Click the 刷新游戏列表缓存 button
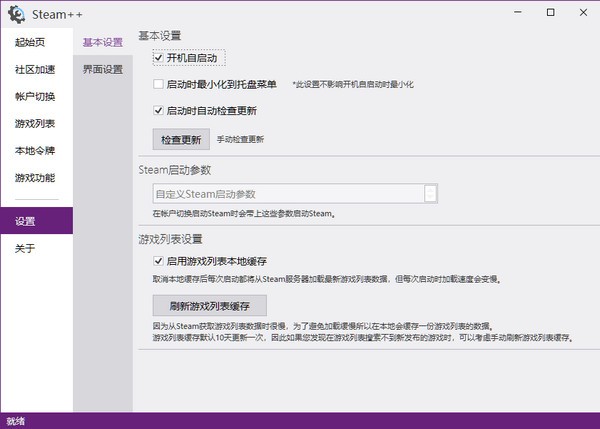The image size is (600, 429). (x=211, y=306)
